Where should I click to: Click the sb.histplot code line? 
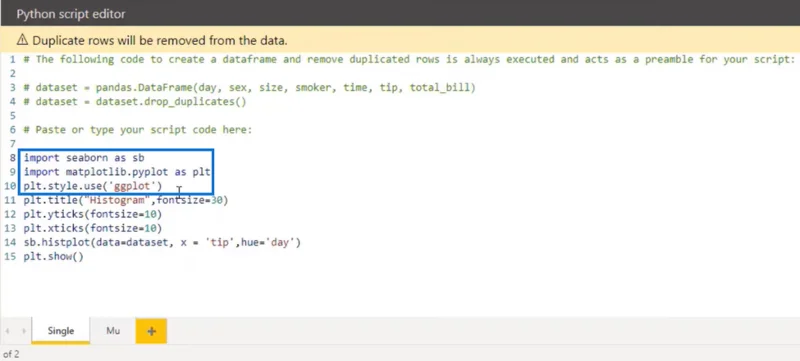pos(162,242)
